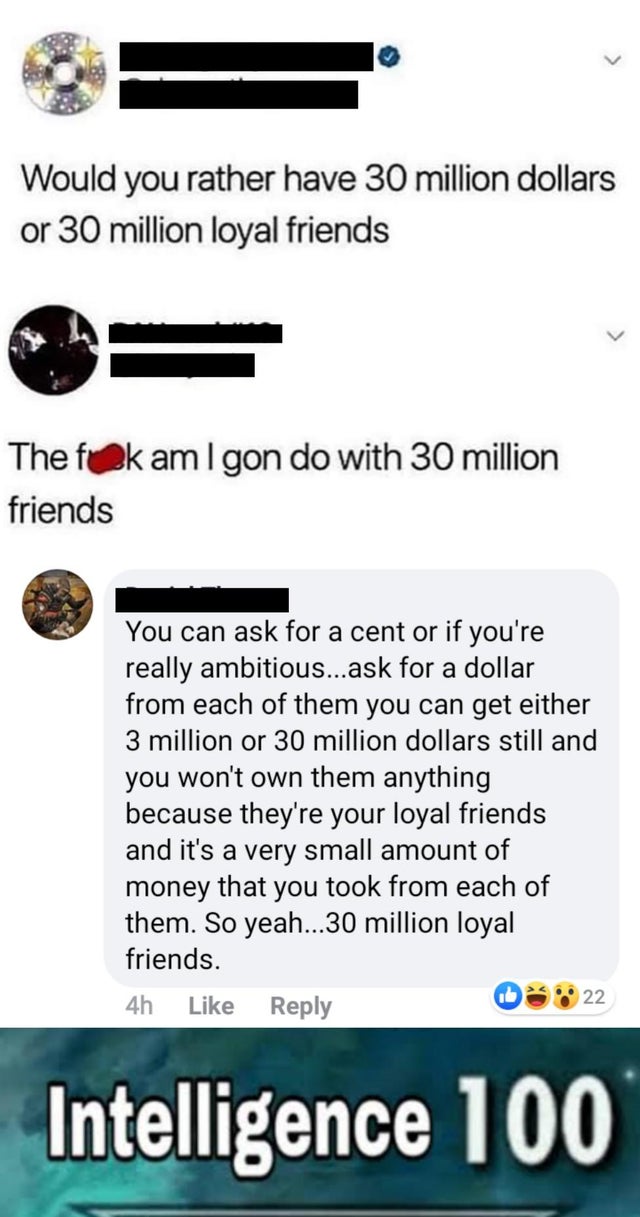Click the 30 million friends reply text
This screenshot has height=1217, width=640.
[x=283, y=485]
